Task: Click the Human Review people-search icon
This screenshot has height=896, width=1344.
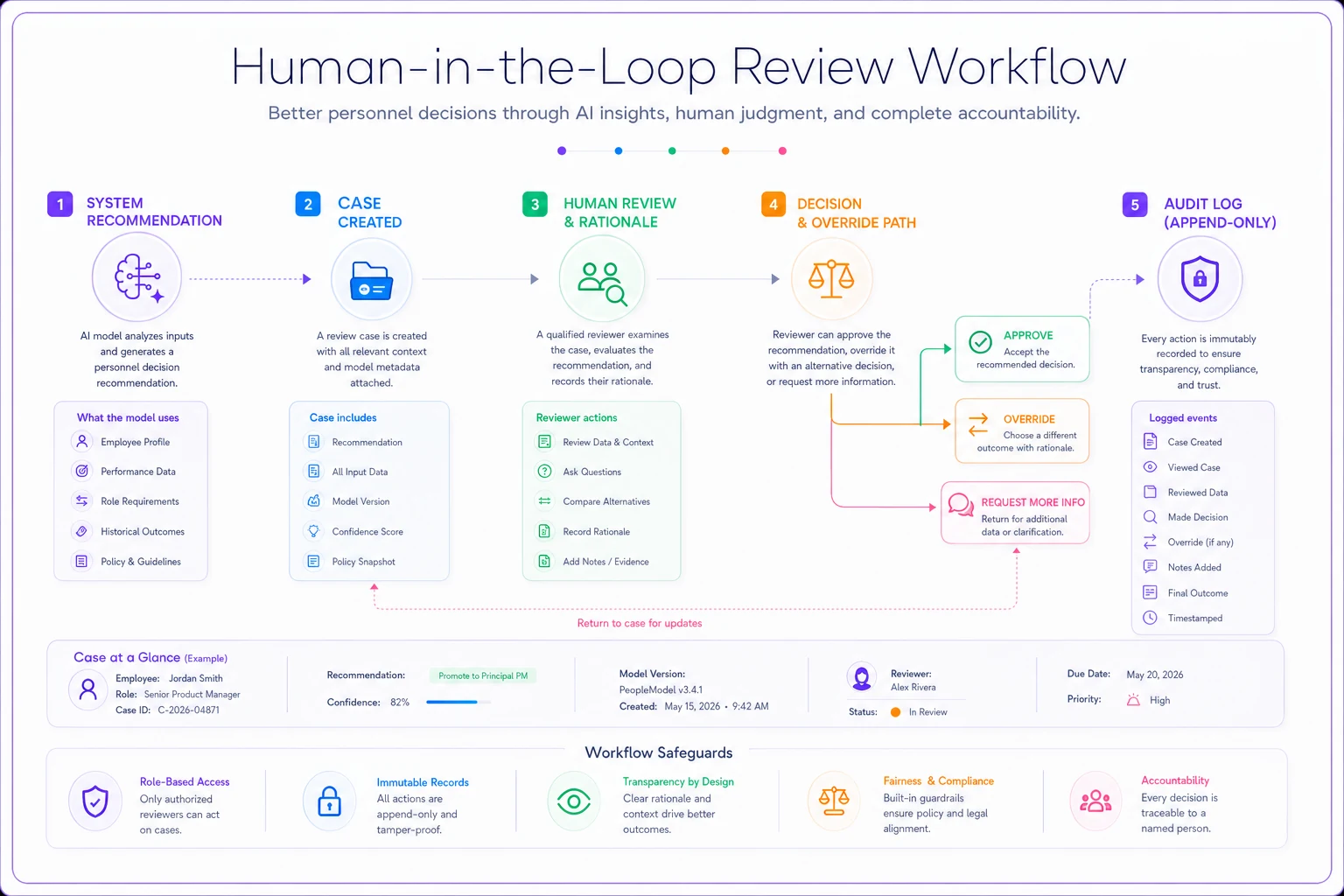Action: [602, 279]
